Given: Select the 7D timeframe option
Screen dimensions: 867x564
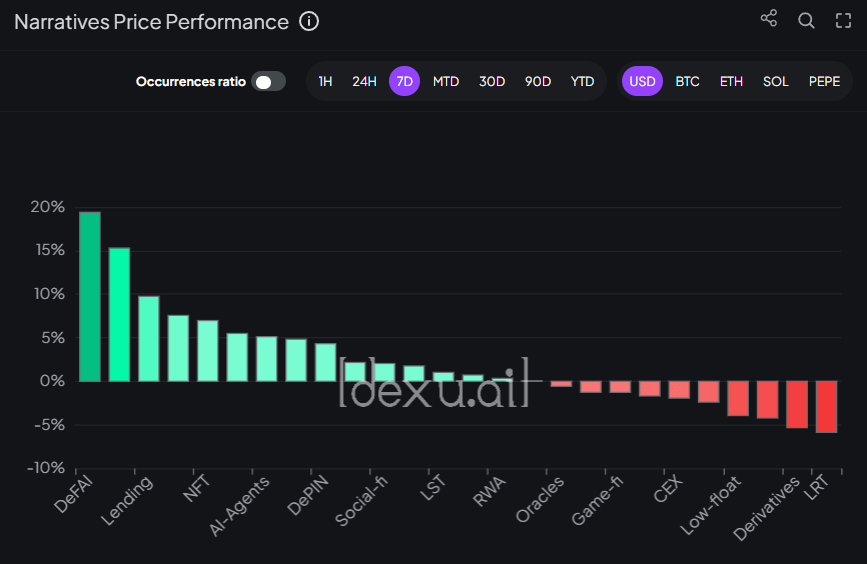Looking at the screenshot, I should pos(404,81).
